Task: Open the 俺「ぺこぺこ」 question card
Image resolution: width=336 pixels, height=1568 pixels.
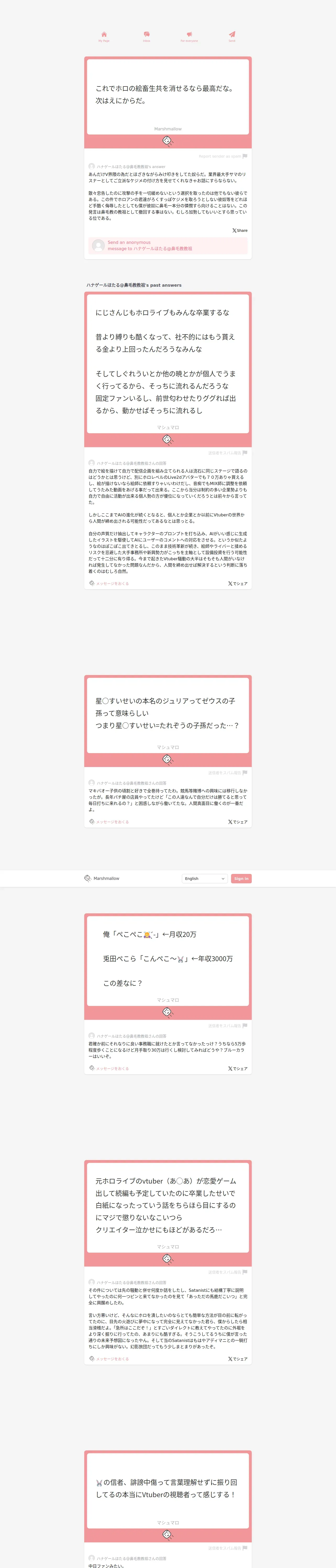Action: 168,967
